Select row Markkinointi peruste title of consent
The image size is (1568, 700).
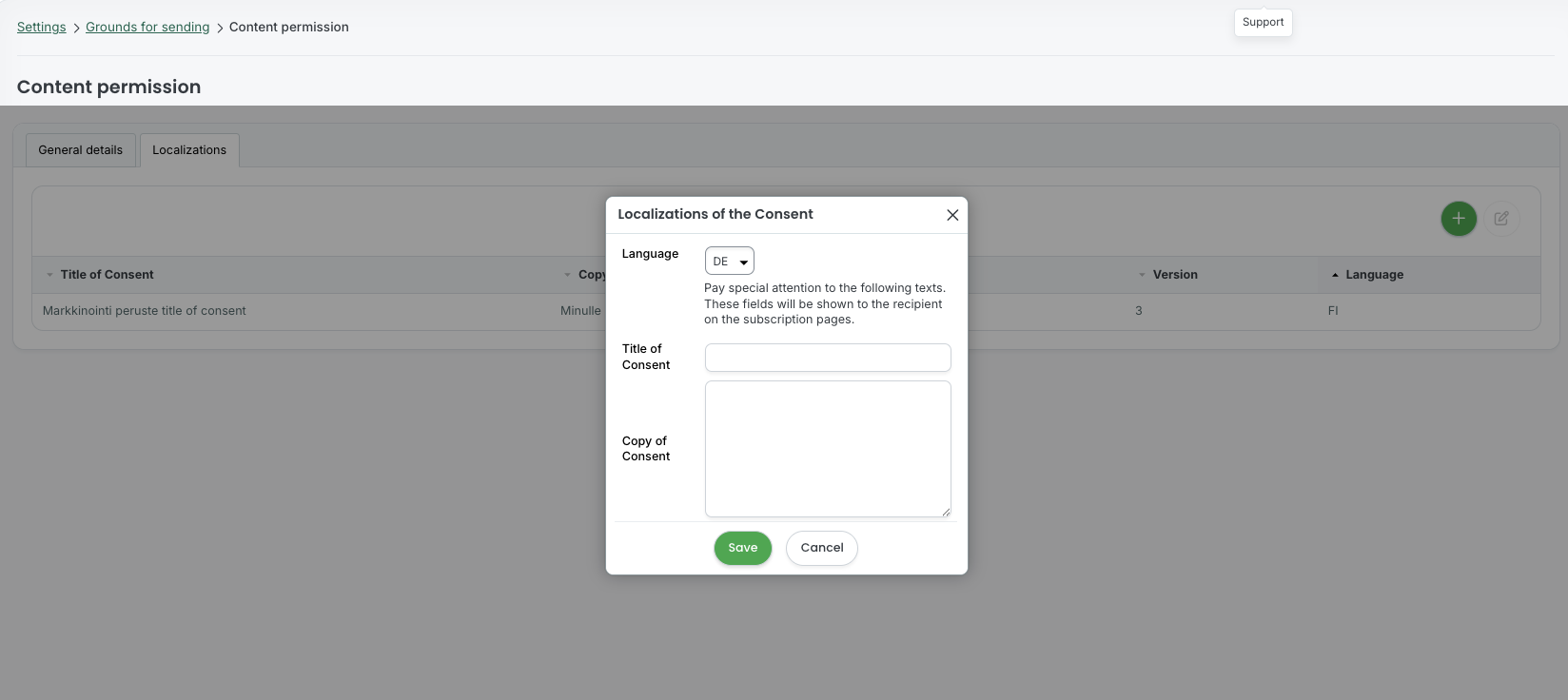coord(786,311)
